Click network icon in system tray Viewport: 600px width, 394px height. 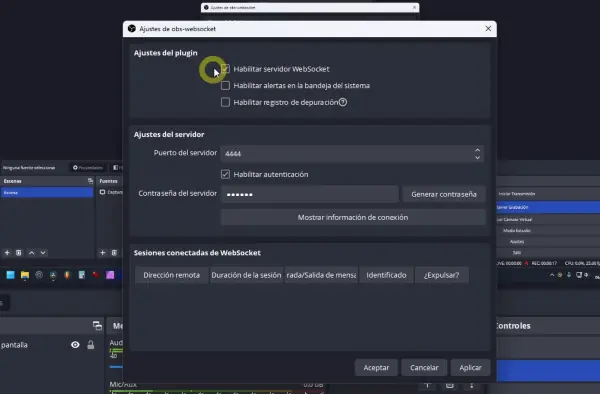[x=579, y=275]
